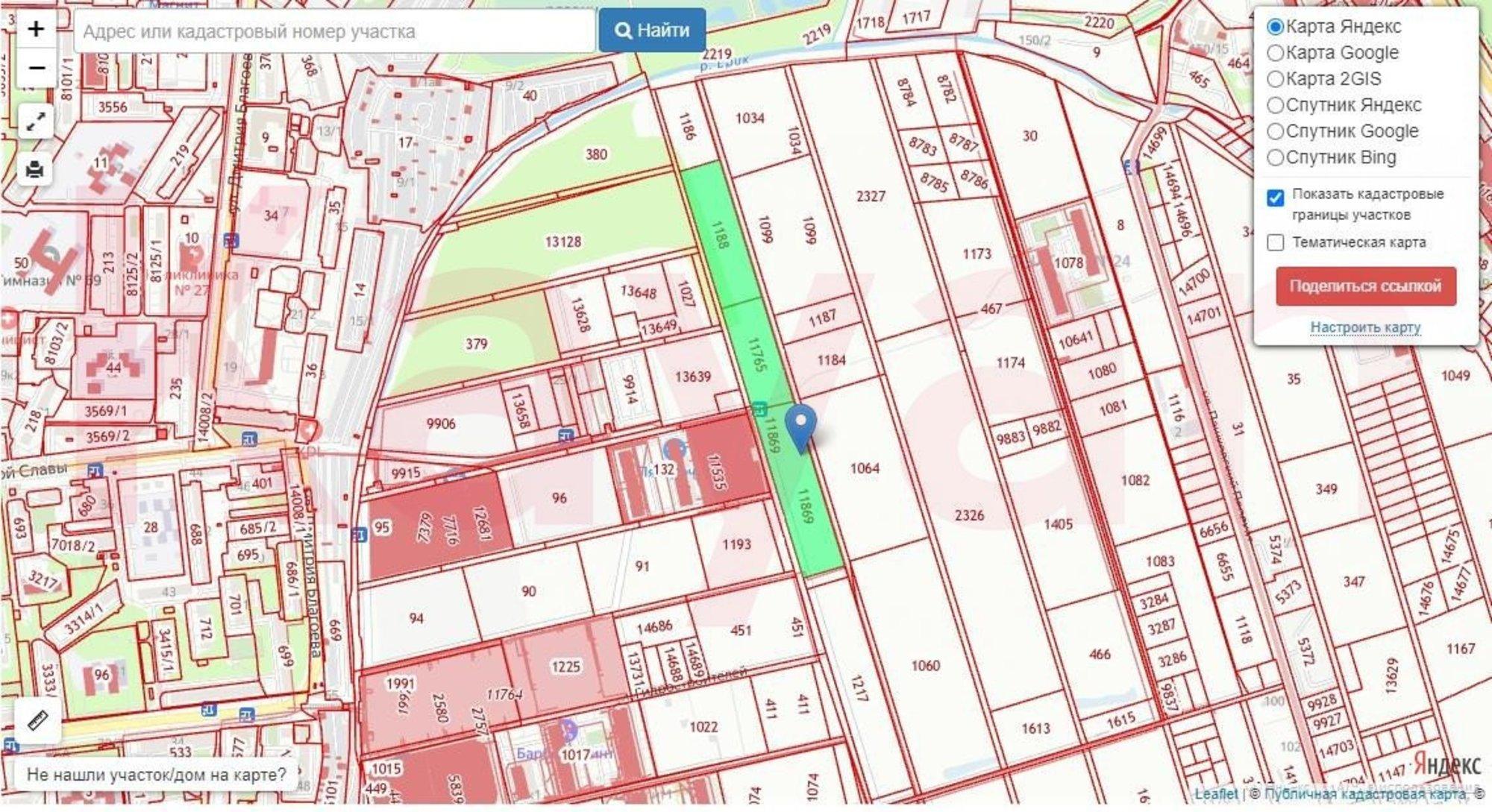Select parcel 94 on map
Screen dimensions: 1492x812
(416, 618)
